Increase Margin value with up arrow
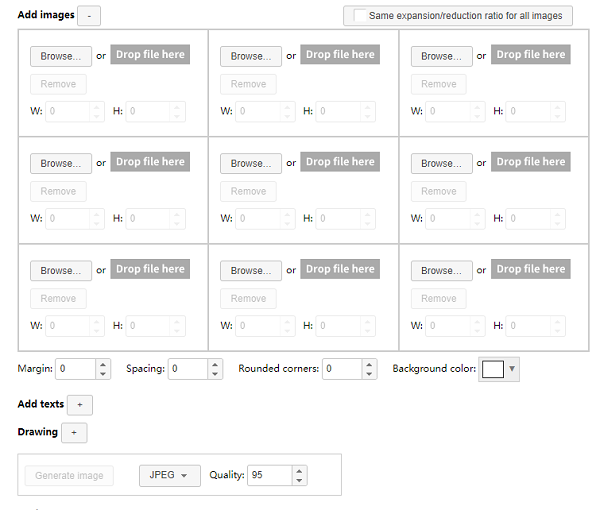The height and width of the screenshot is (510, 600). point(103,364)
